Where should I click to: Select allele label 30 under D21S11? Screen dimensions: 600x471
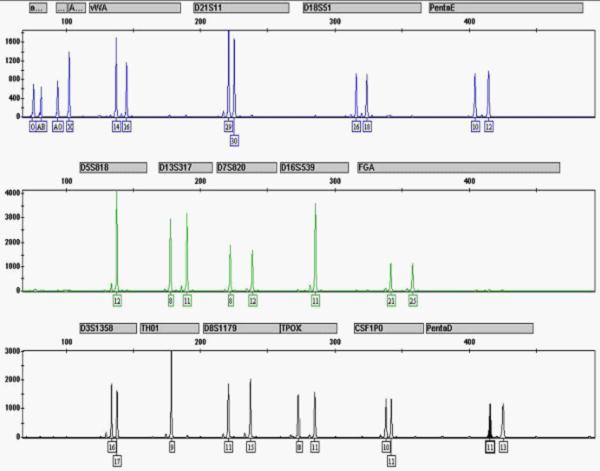(x=234, y=141)
